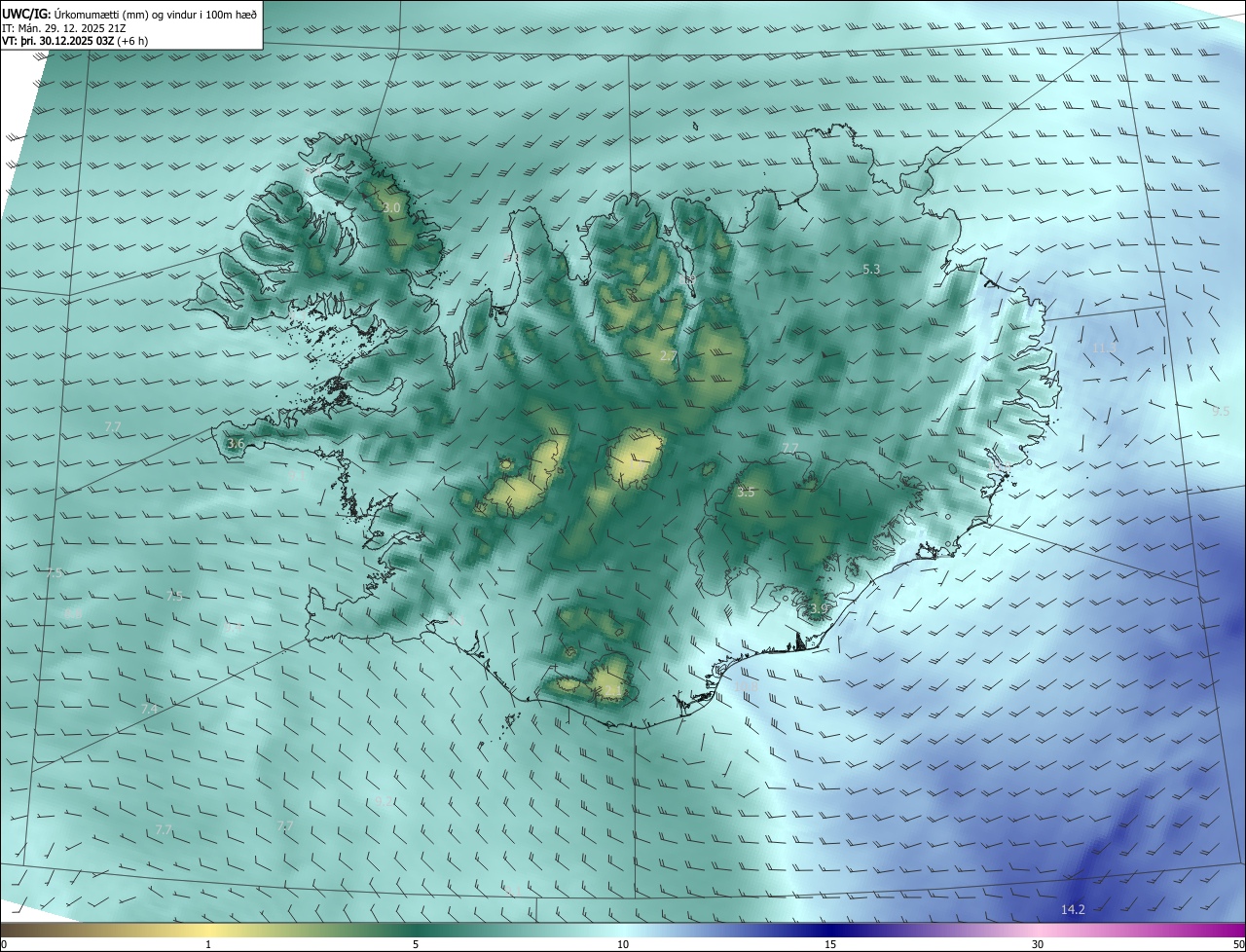1246x952 pixels.
Task: Click the 0 tick on the colour scale
Action: point(4,944)
